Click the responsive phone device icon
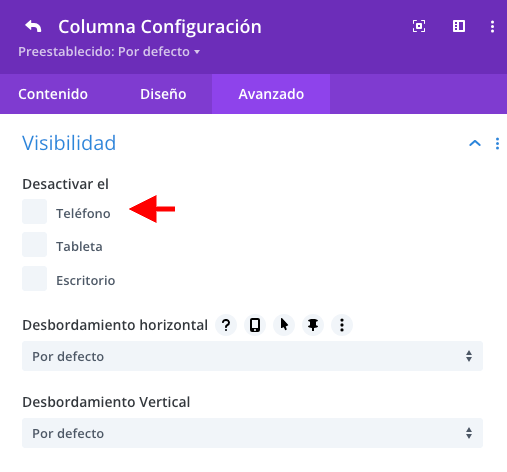 (255, 325)
